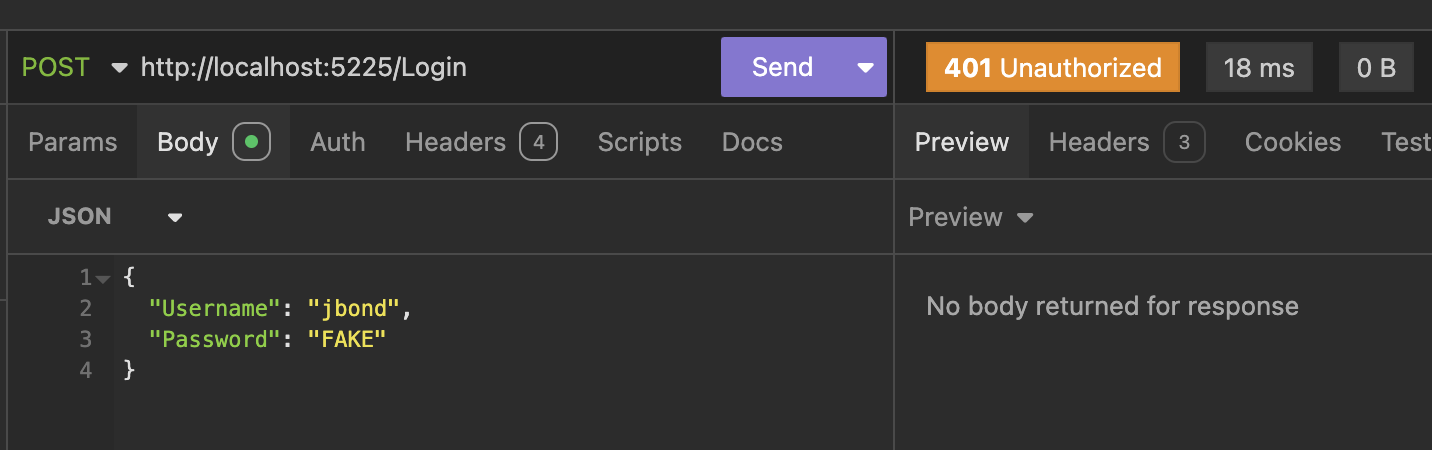1432x450 pixels.
Task: Expand the Preview mode dropdown
Action: pyautogui.click(x=1024, y=217)
